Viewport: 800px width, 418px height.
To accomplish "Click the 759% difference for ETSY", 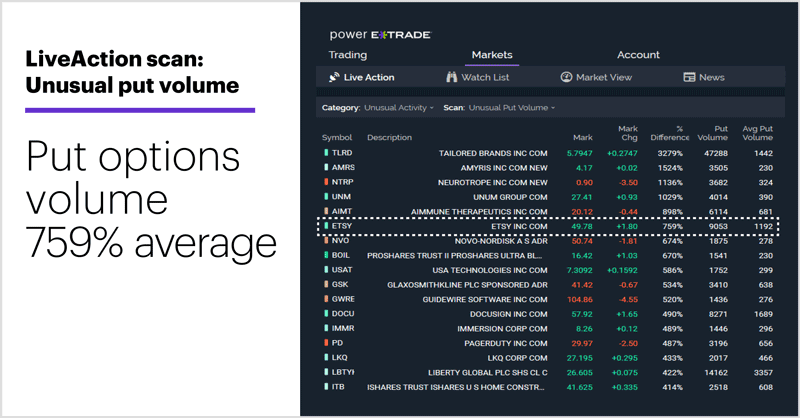I will [x=672, y=226].
